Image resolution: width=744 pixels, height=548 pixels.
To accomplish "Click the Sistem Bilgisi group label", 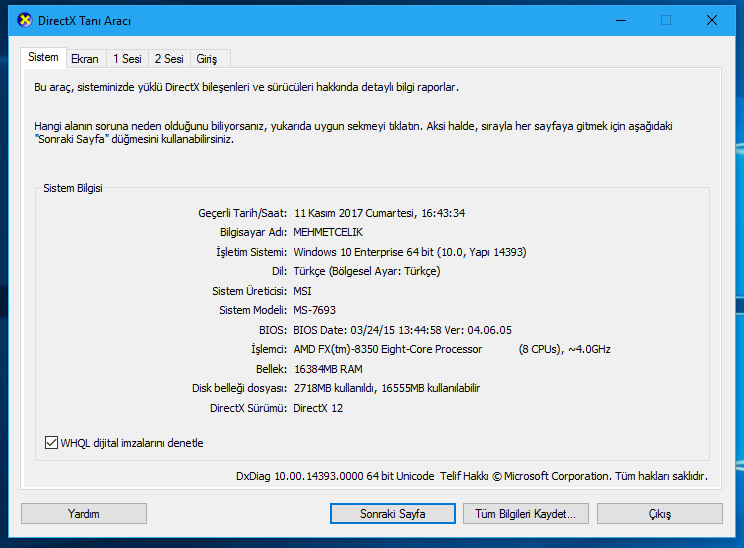I will tap(73, 188).
